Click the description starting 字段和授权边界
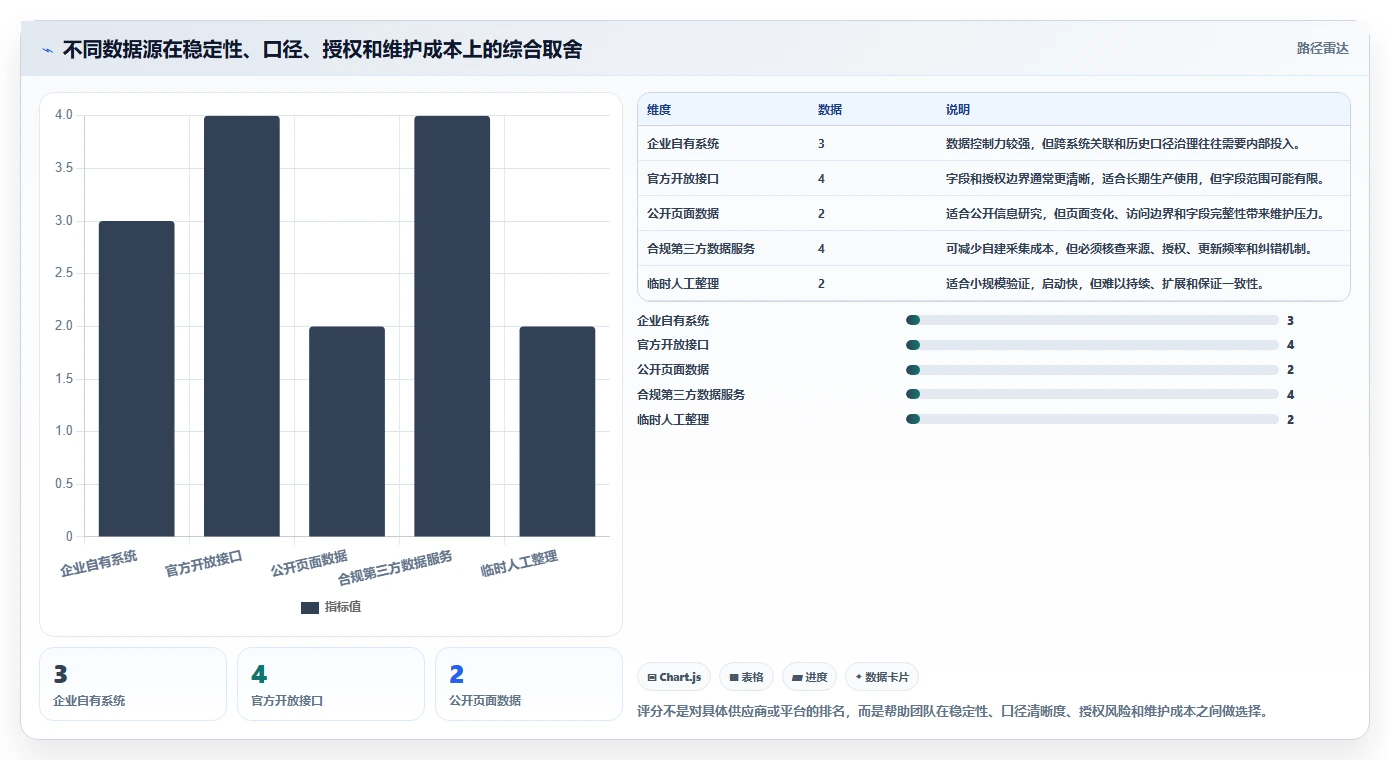Screen dimensions: 1390x760 pyautogui.click(x=1135, y=179)
